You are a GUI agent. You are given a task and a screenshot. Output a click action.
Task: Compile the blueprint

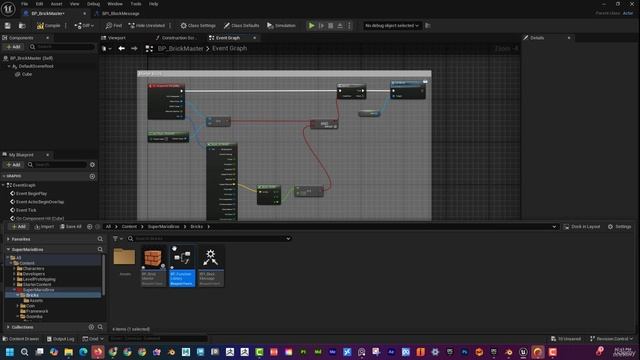pyautogui.click(x=49, y=26)
